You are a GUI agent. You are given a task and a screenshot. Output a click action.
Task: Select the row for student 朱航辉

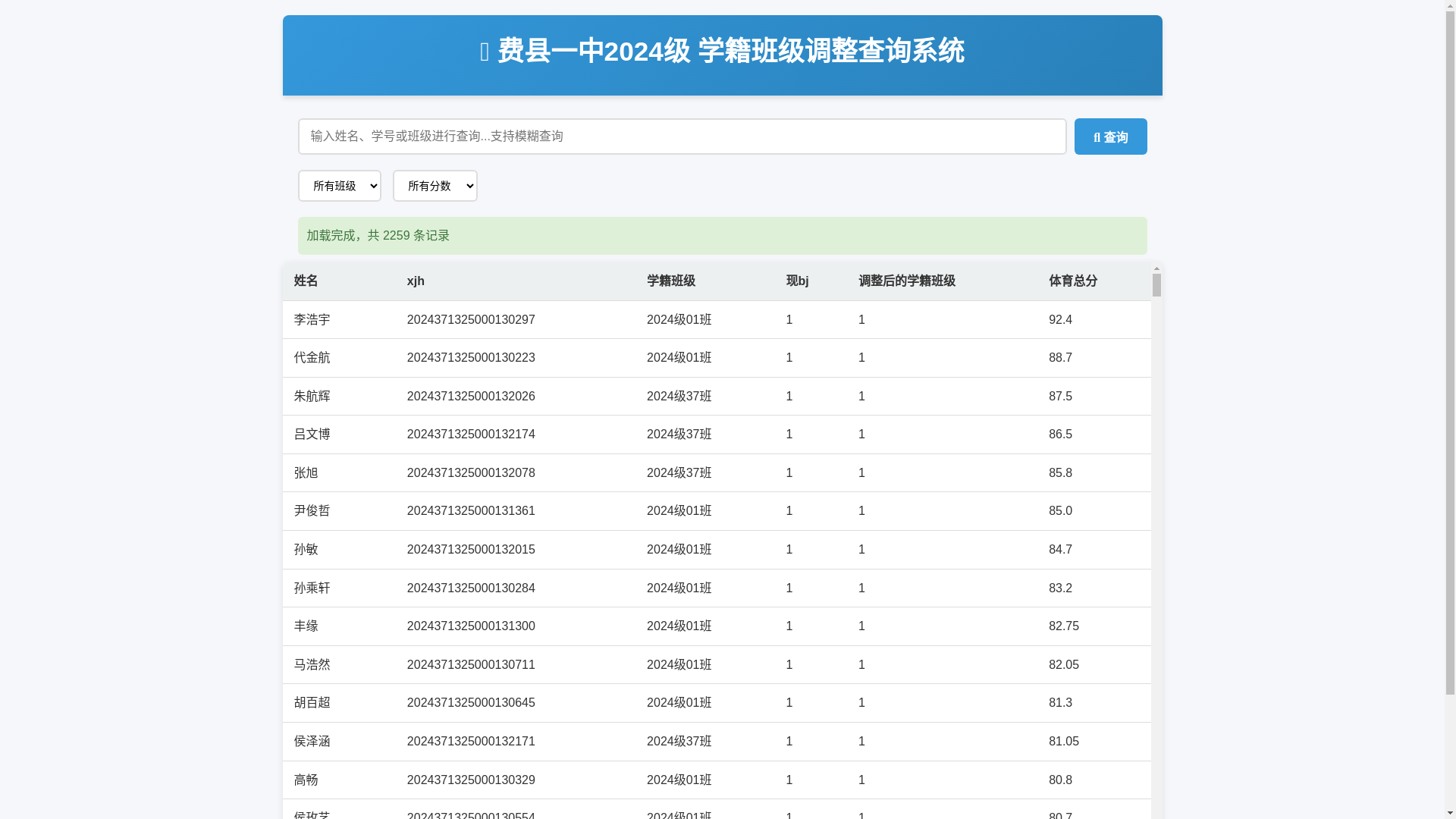(312, 397)
